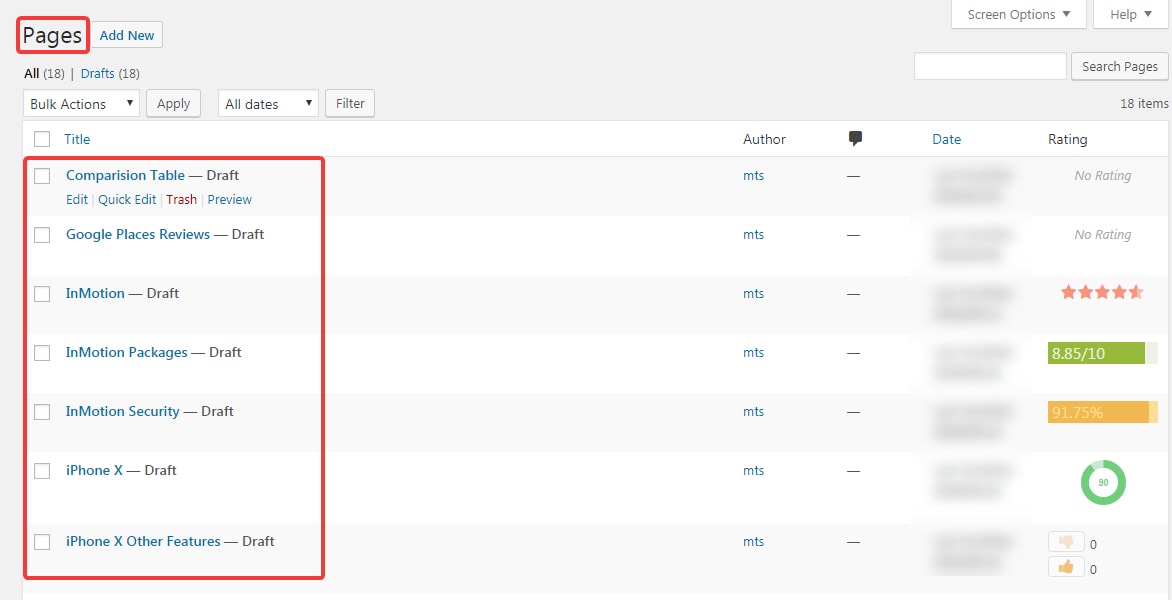Move Comparision Table to Trash

(181, 200)
